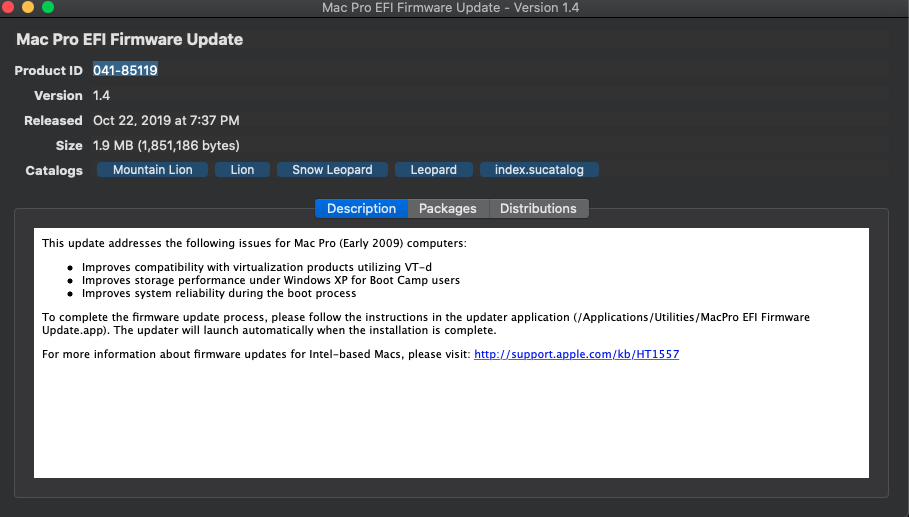Choose the Leopard catalog tag
The height and width of the screenshot is (517, 909).
(x=433, y=170)
